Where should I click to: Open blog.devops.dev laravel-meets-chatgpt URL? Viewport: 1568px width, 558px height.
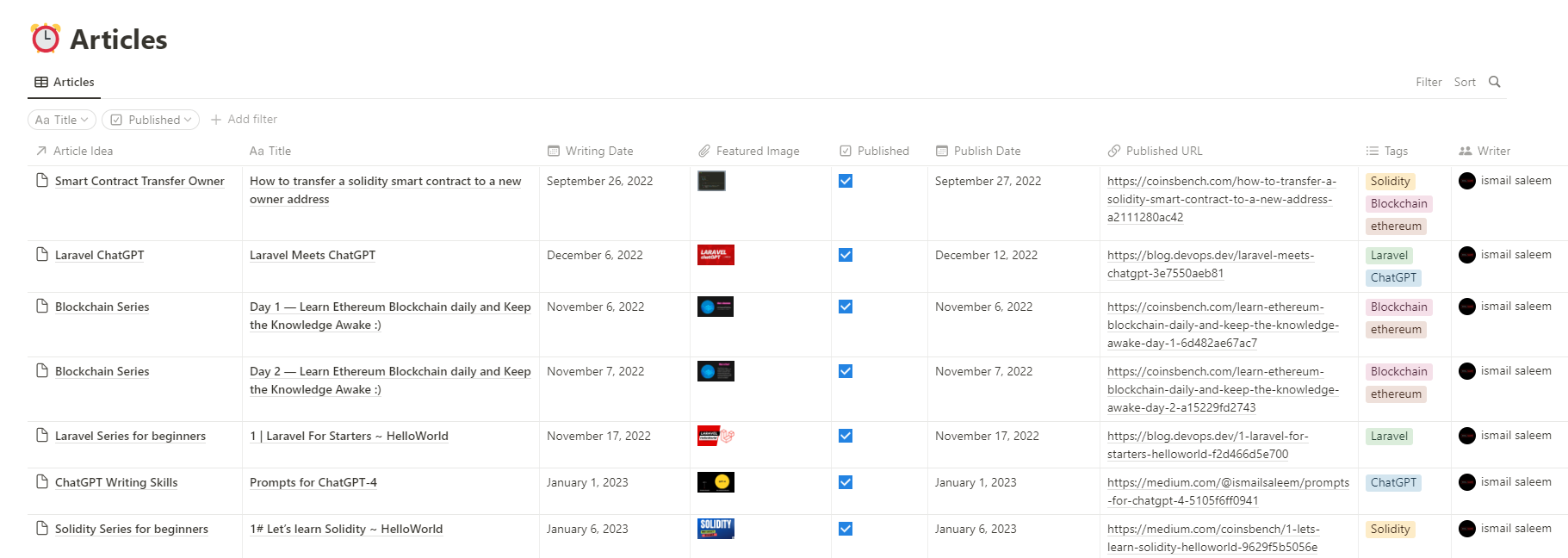click(x=1210, y=264)
